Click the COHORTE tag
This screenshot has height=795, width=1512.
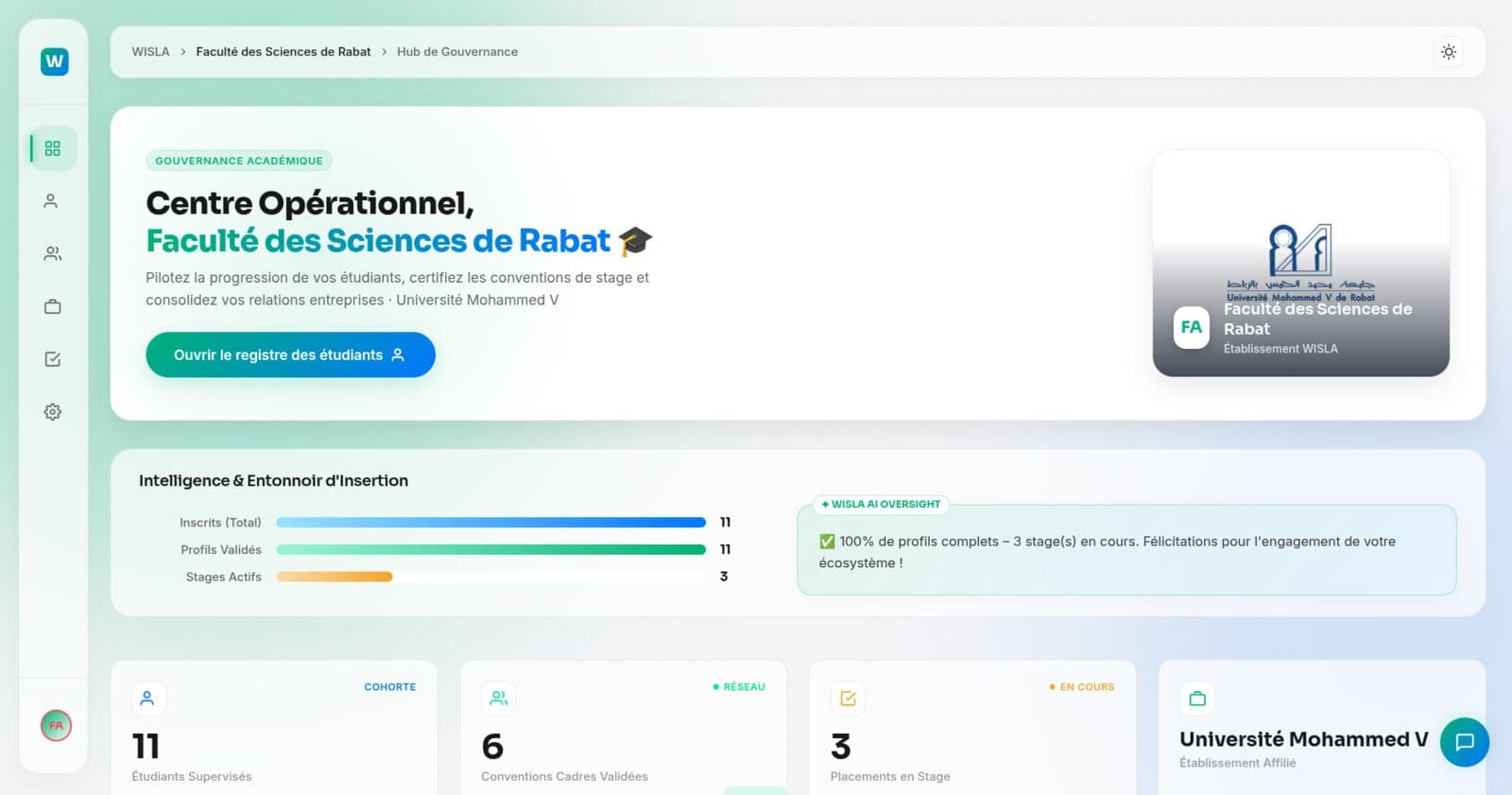tap(390, 687)
